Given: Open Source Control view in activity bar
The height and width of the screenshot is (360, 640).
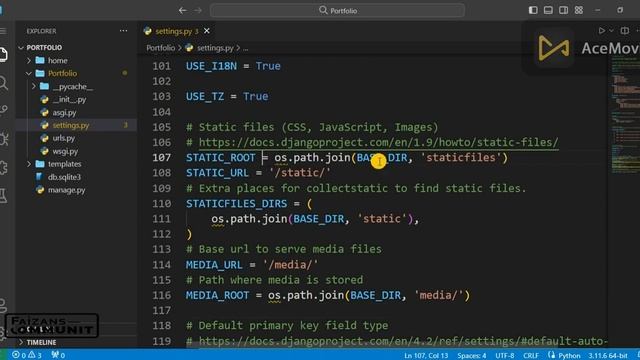Looking at the screenshot, I should pyautogui.click(x=3, y=110).
